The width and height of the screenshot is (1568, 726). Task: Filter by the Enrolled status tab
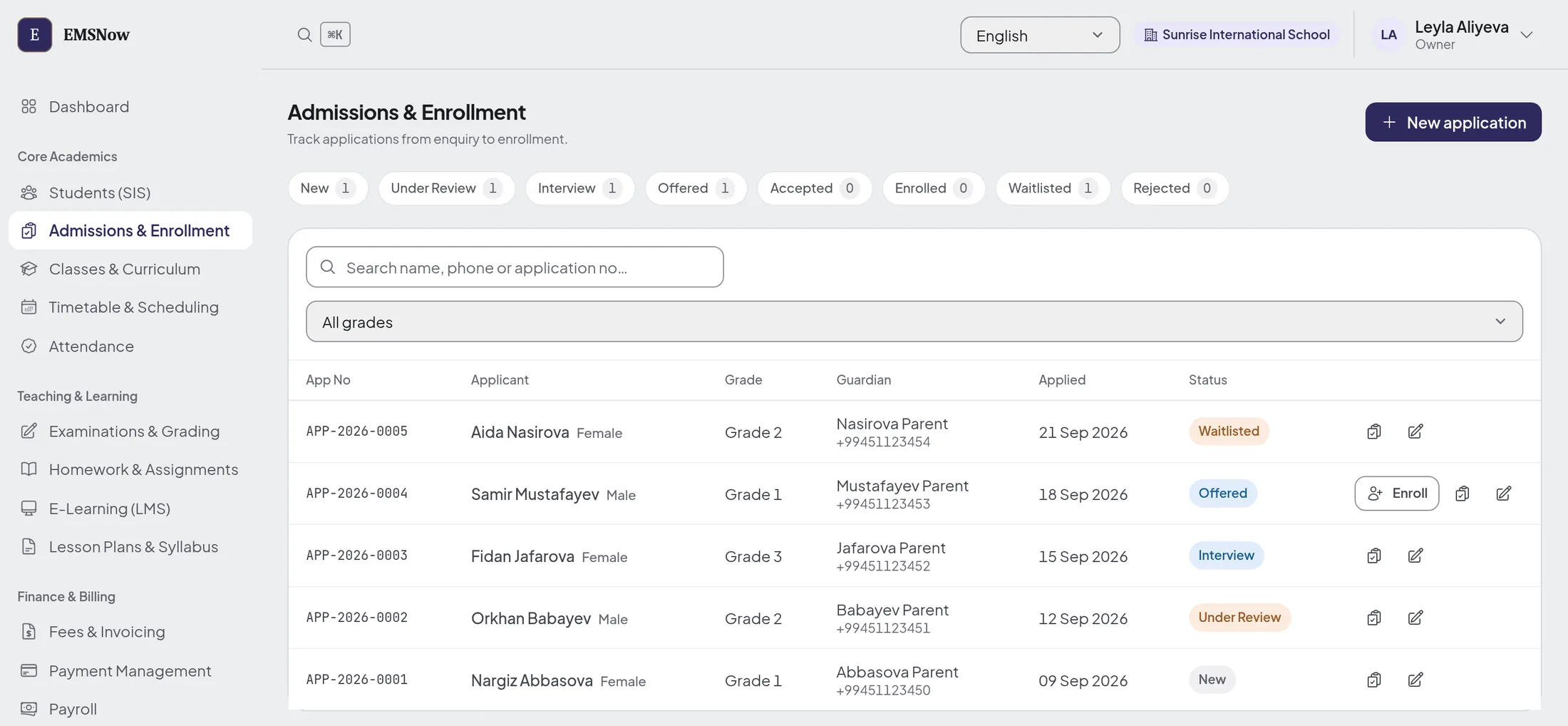(x=934, y=188)
